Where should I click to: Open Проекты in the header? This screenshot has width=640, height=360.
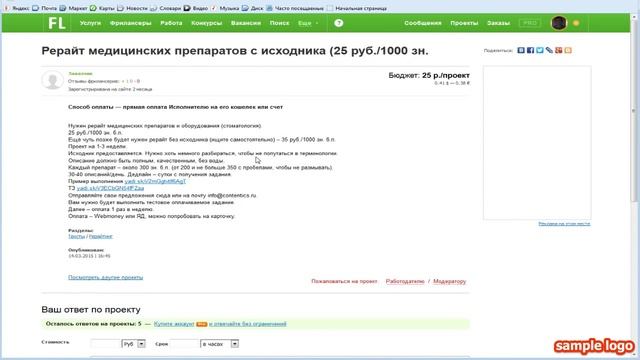click(464, 23)
